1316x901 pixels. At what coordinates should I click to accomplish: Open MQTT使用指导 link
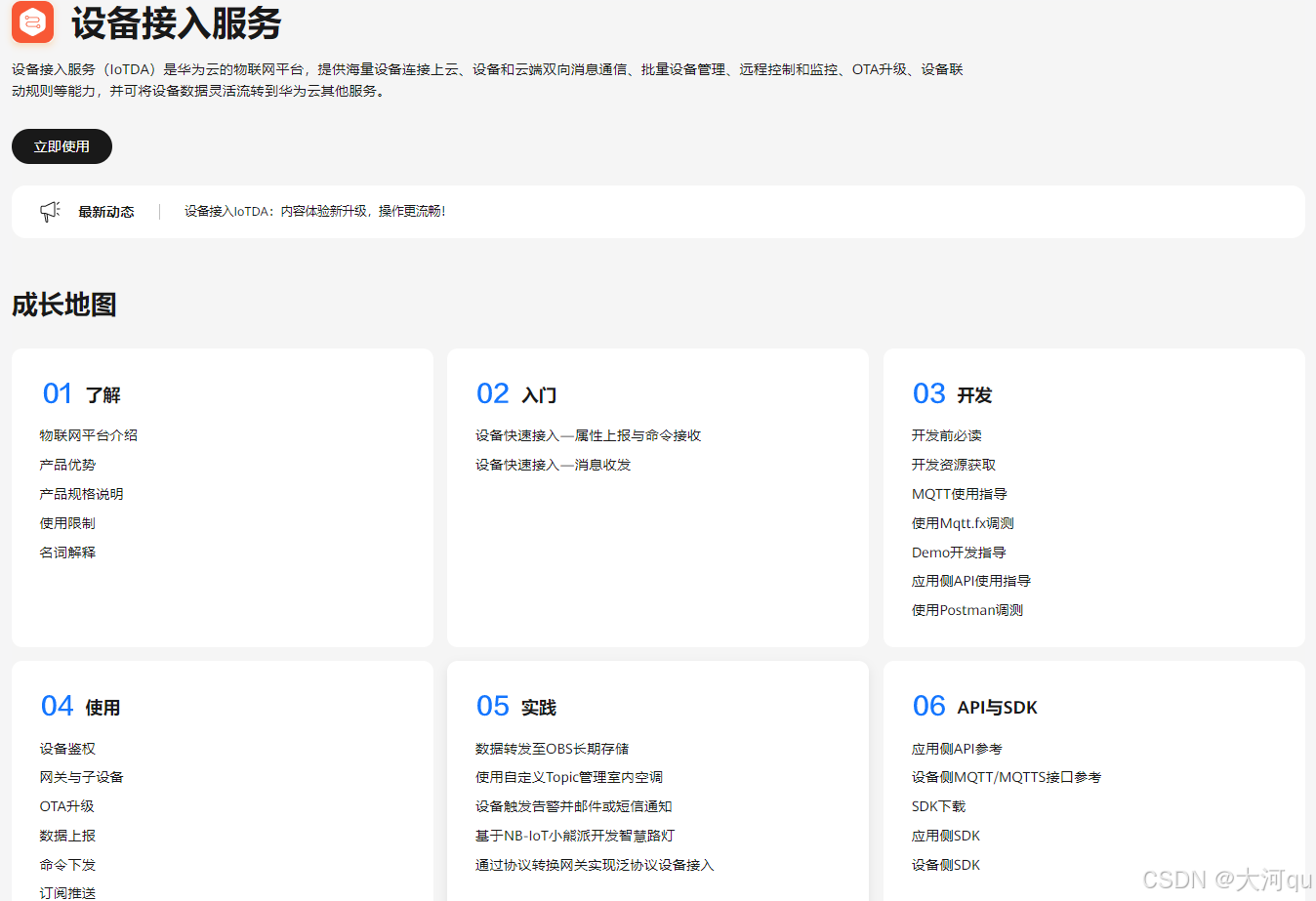pyautogui.click(x=960, y=494)
